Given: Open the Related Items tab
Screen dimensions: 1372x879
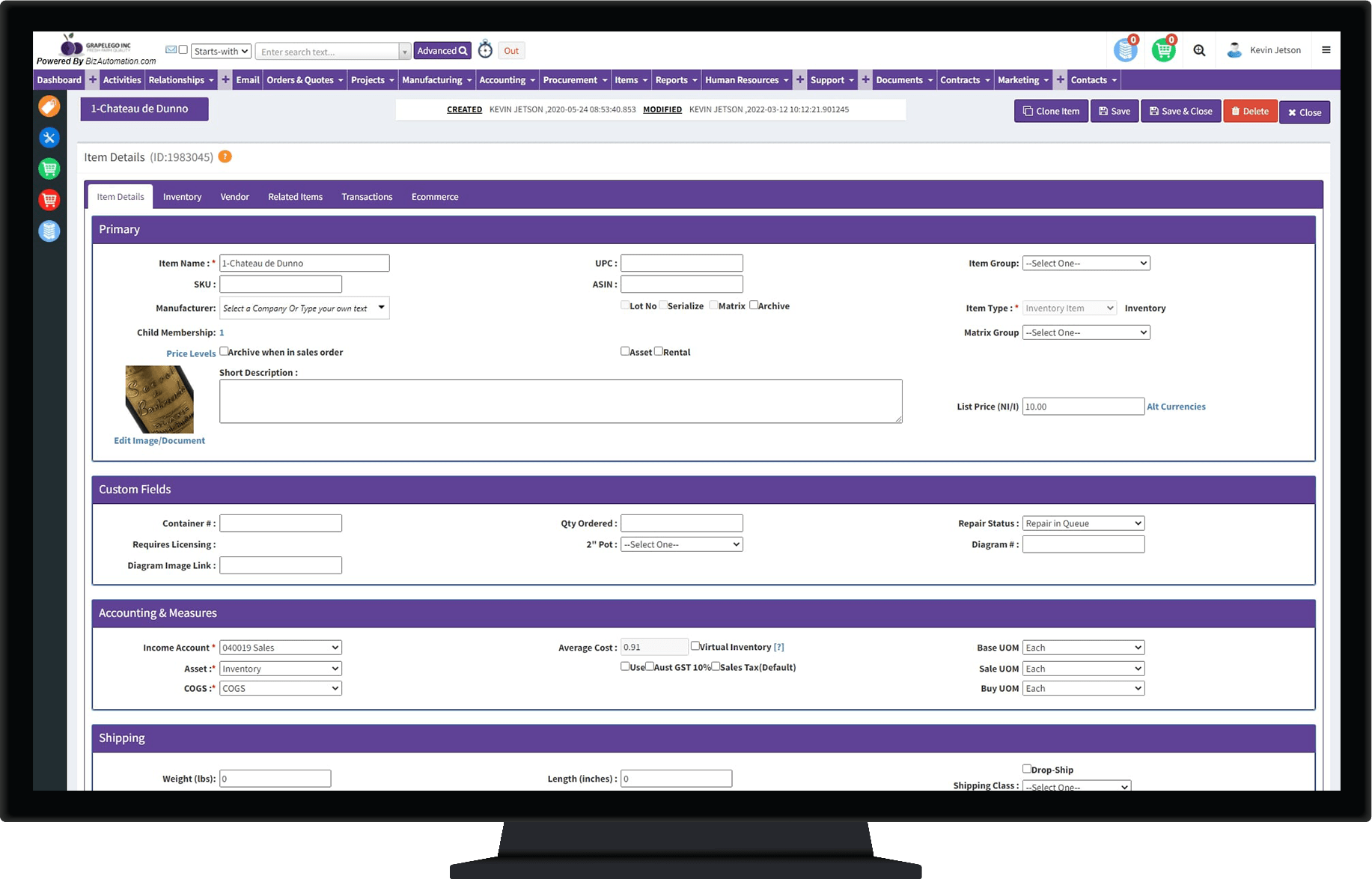Looking at the screenshot, I should pyautogui.click(x=296, y=197).
